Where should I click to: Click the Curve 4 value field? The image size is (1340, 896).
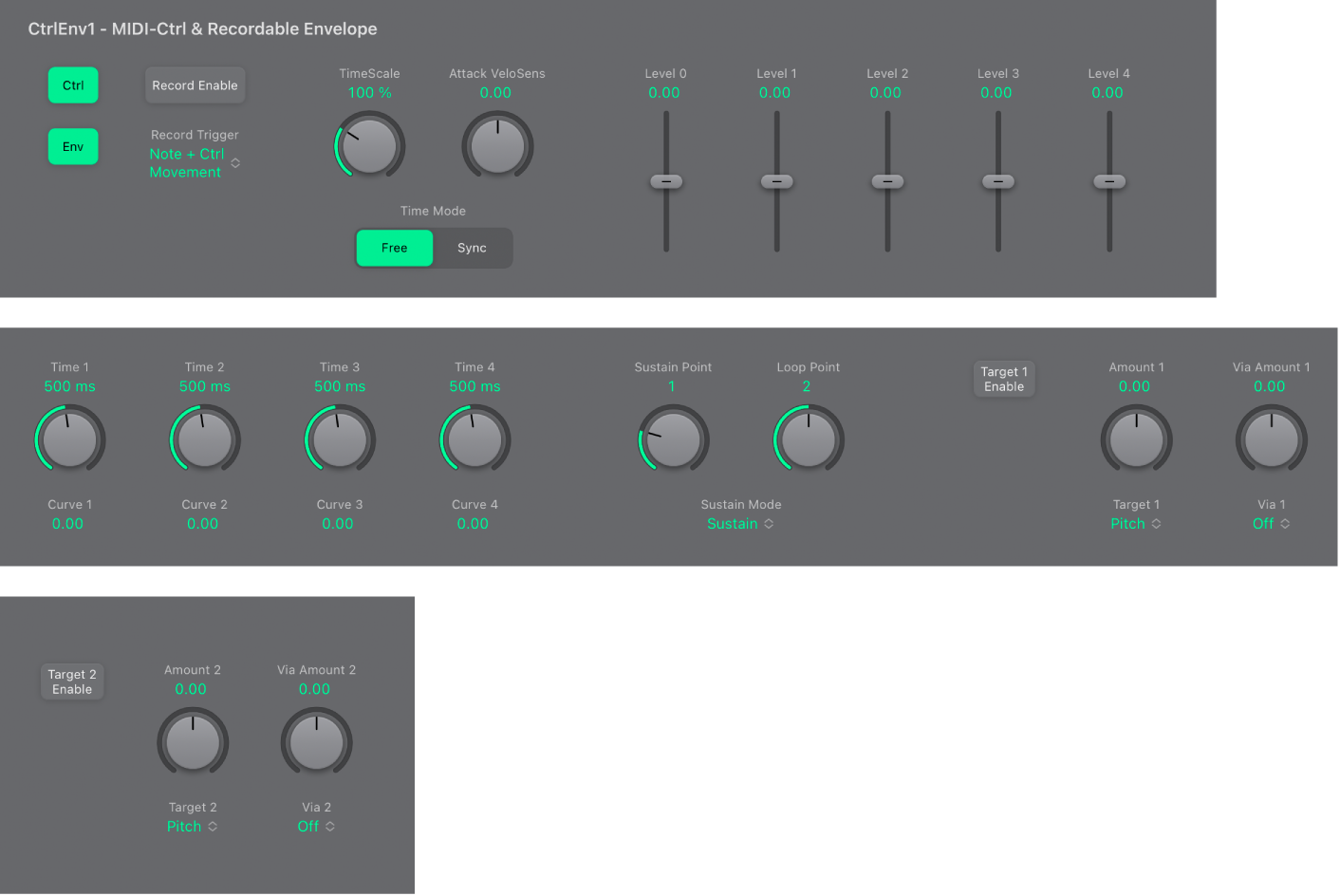[473, 524]
